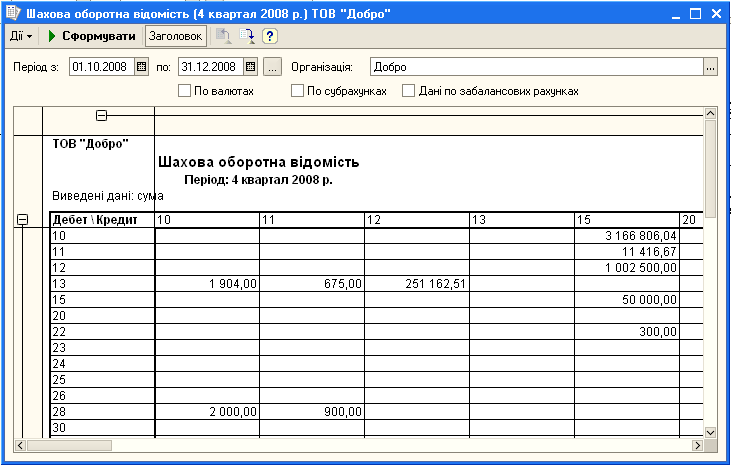Maximize the report window
Screen dimensions: 731x465
pos(696,14)
